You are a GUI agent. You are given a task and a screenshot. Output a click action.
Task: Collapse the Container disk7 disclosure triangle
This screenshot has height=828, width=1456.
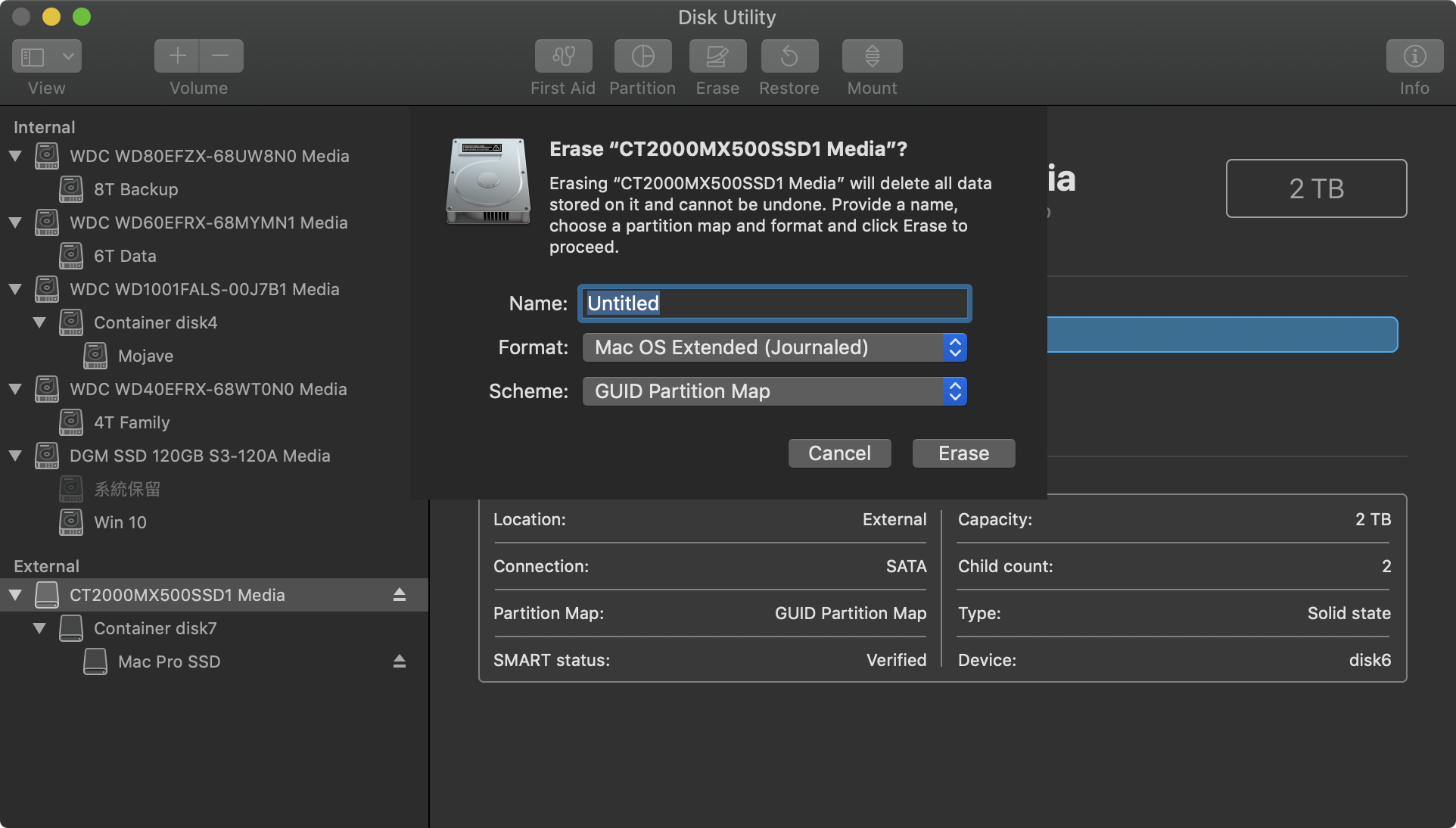(x=39, y=628)
